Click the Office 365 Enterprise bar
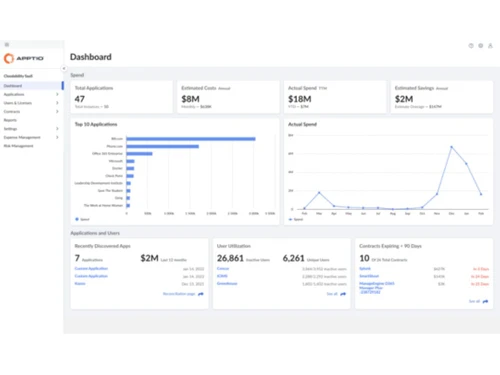 [139, 154]
